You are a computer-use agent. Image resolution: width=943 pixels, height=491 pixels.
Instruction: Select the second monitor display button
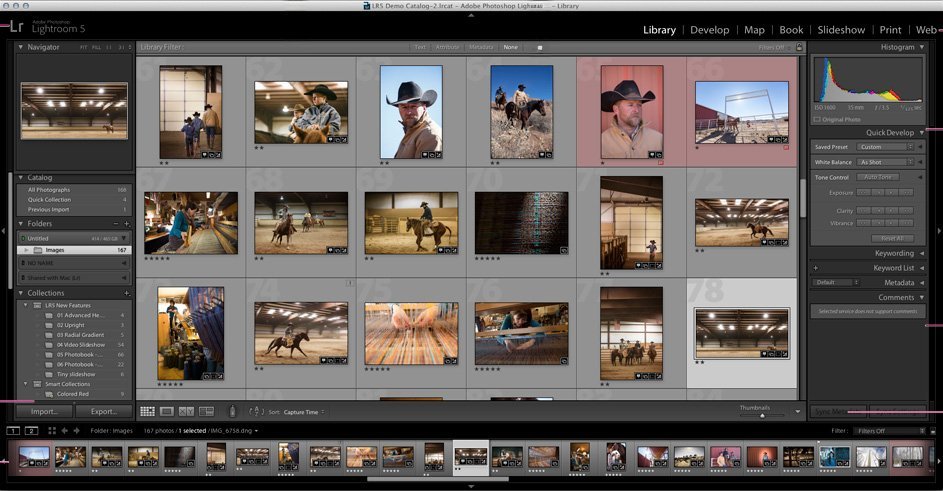(x=31, y=431)
